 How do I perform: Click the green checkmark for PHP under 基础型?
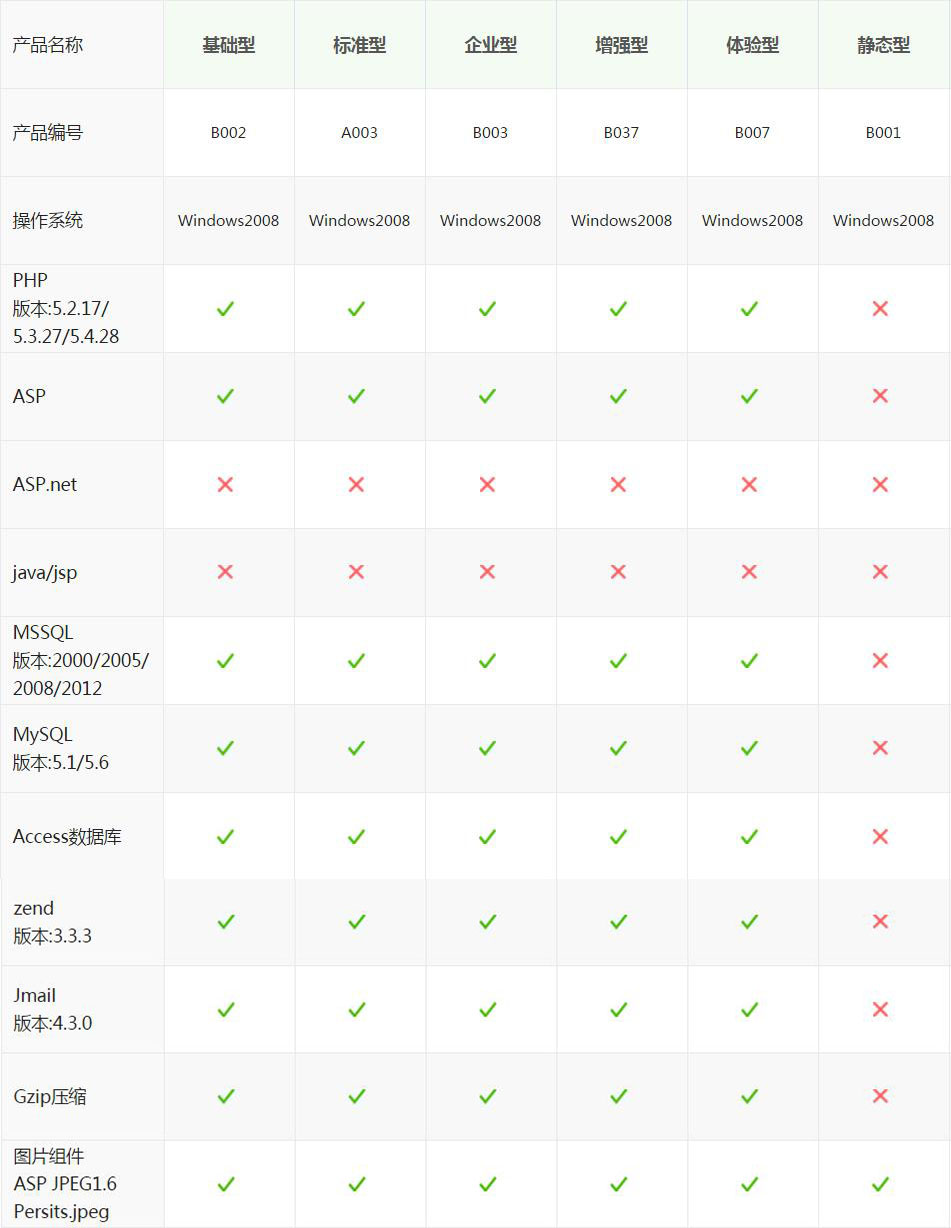tap(225, 309)
